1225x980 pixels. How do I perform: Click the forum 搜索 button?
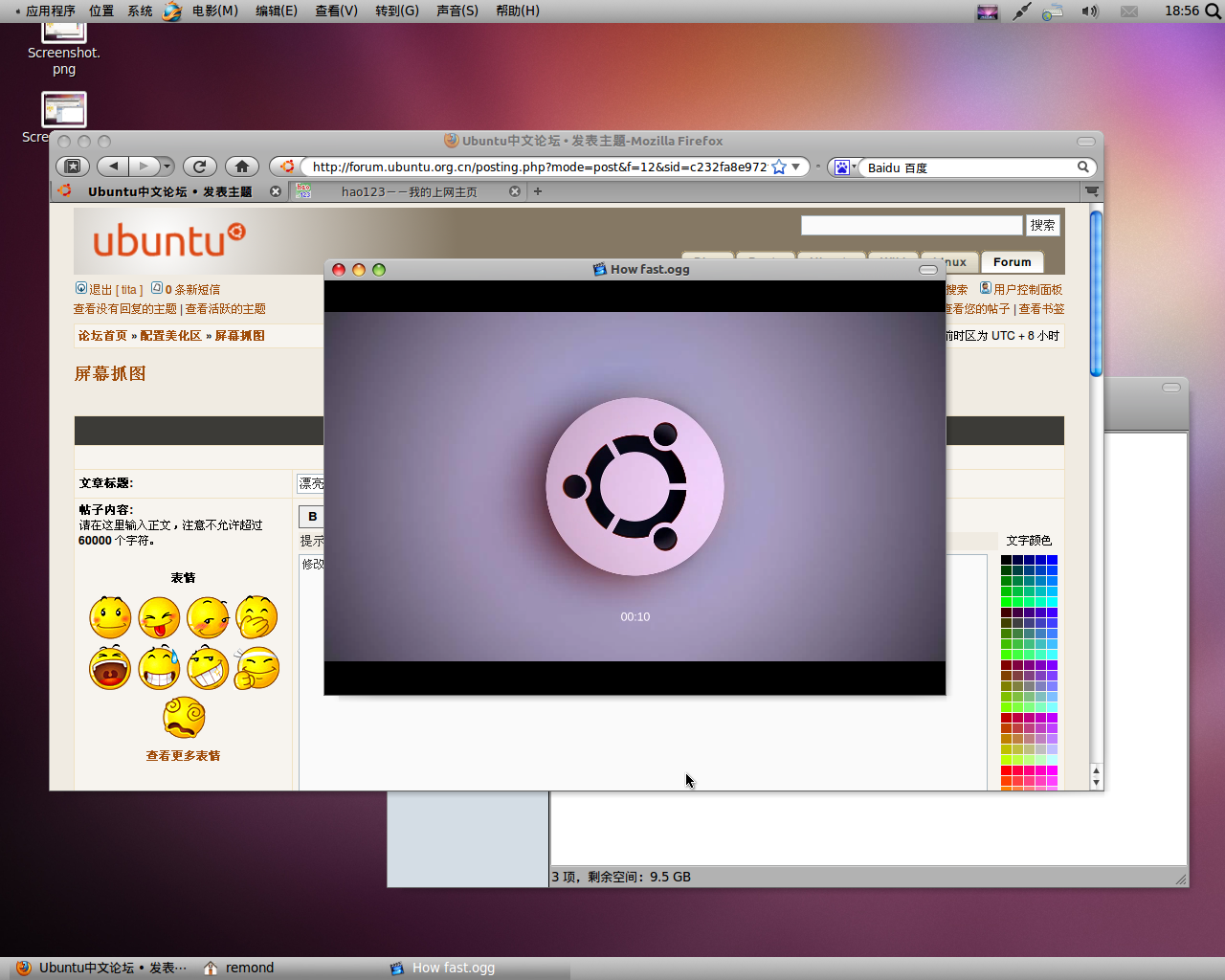pos(1042,225)
